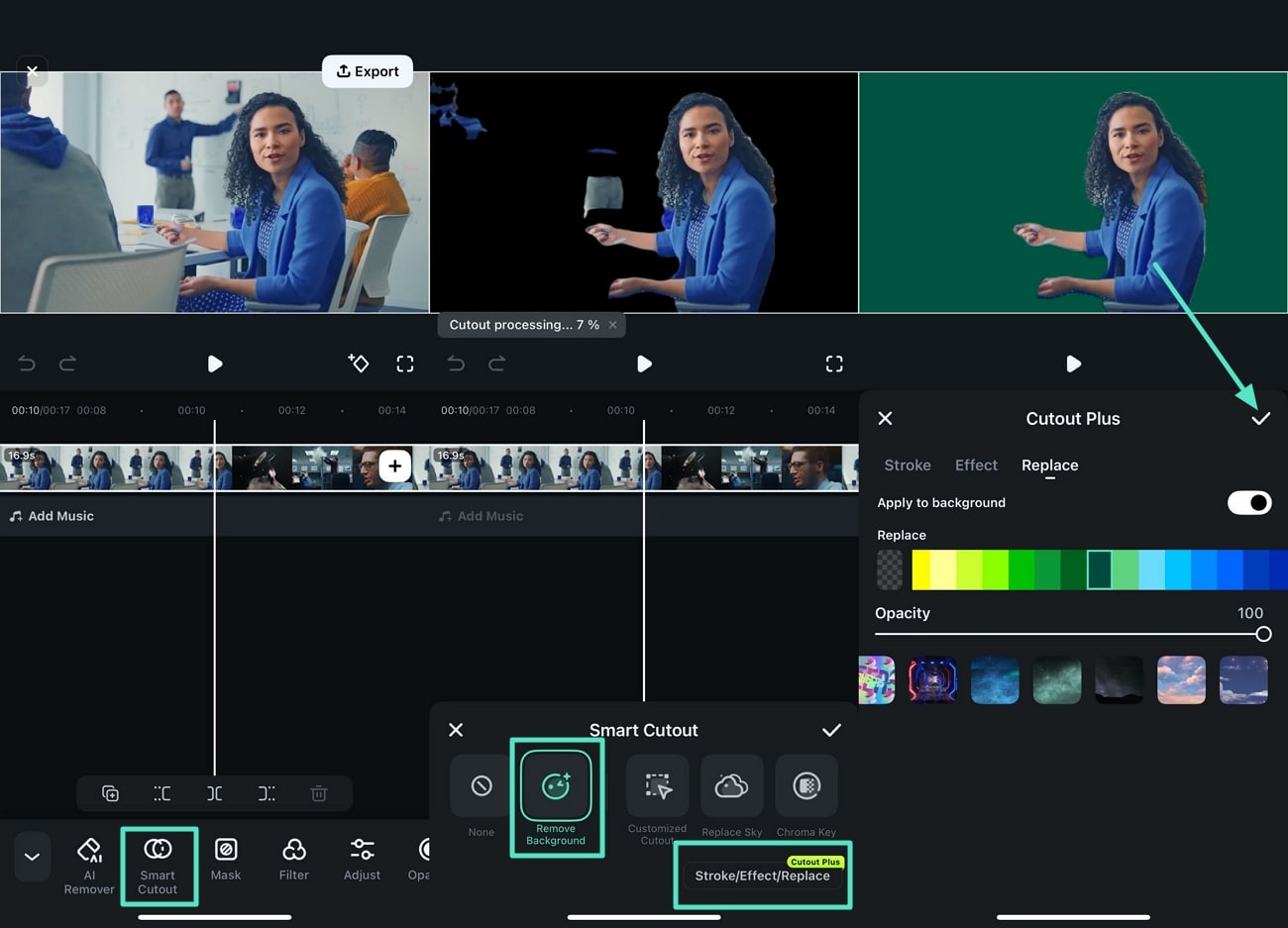
Task: Click the trim right edge icon
Action: (267, 793)
